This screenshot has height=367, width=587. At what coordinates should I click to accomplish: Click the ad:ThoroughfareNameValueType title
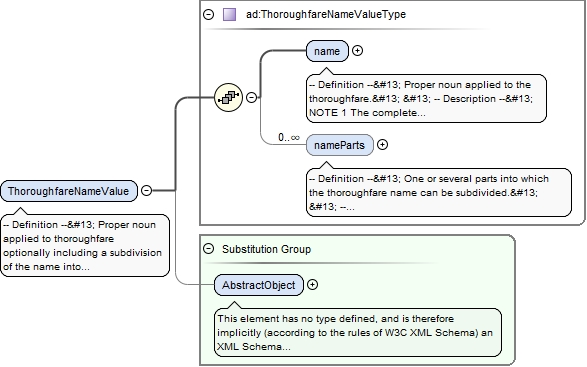coord(326,15)
